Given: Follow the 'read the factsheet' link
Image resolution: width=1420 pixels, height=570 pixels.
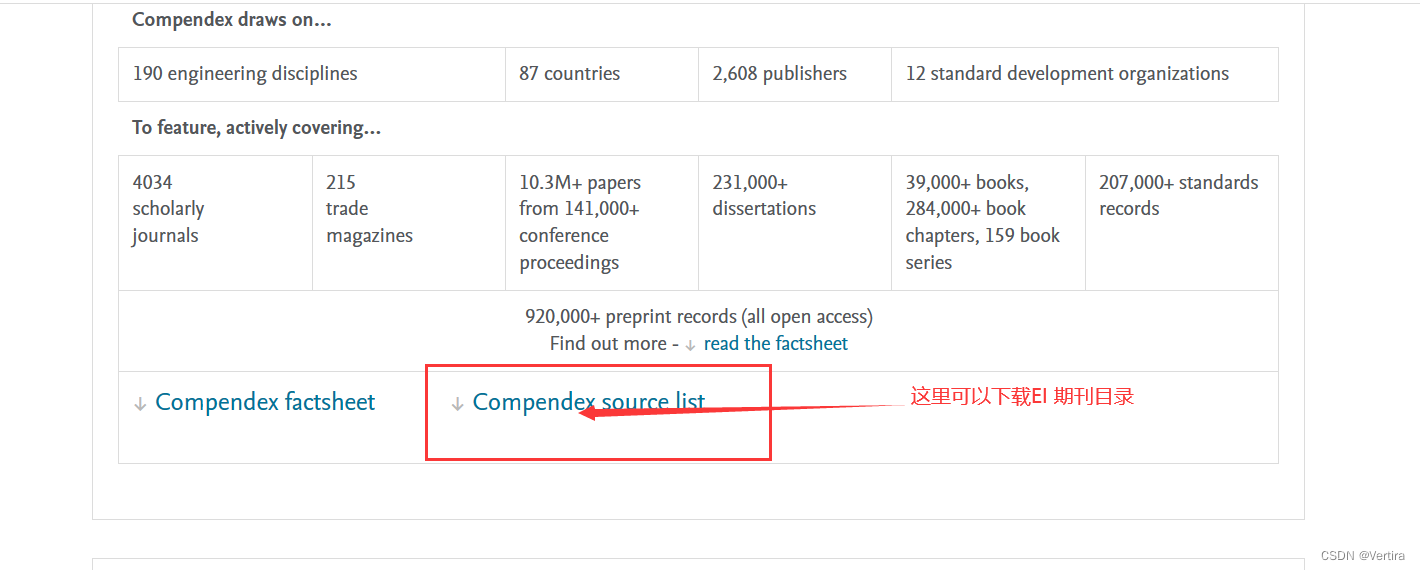Looking at the screenshot, I should [x=776, y=344].
